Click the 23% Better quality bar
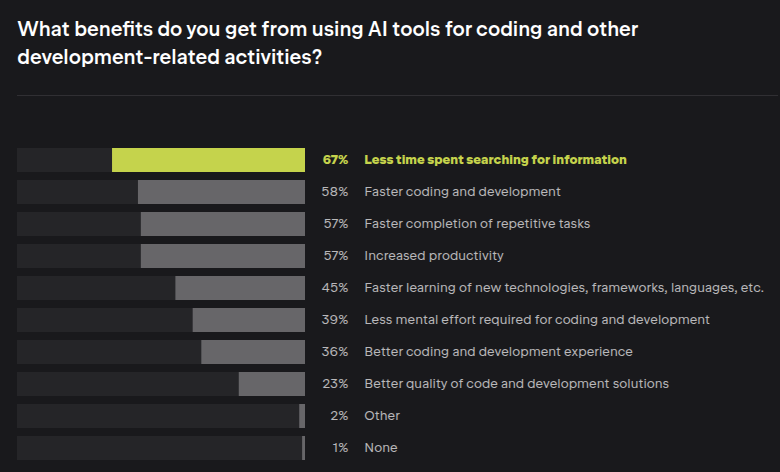 [x=271, y=384]
